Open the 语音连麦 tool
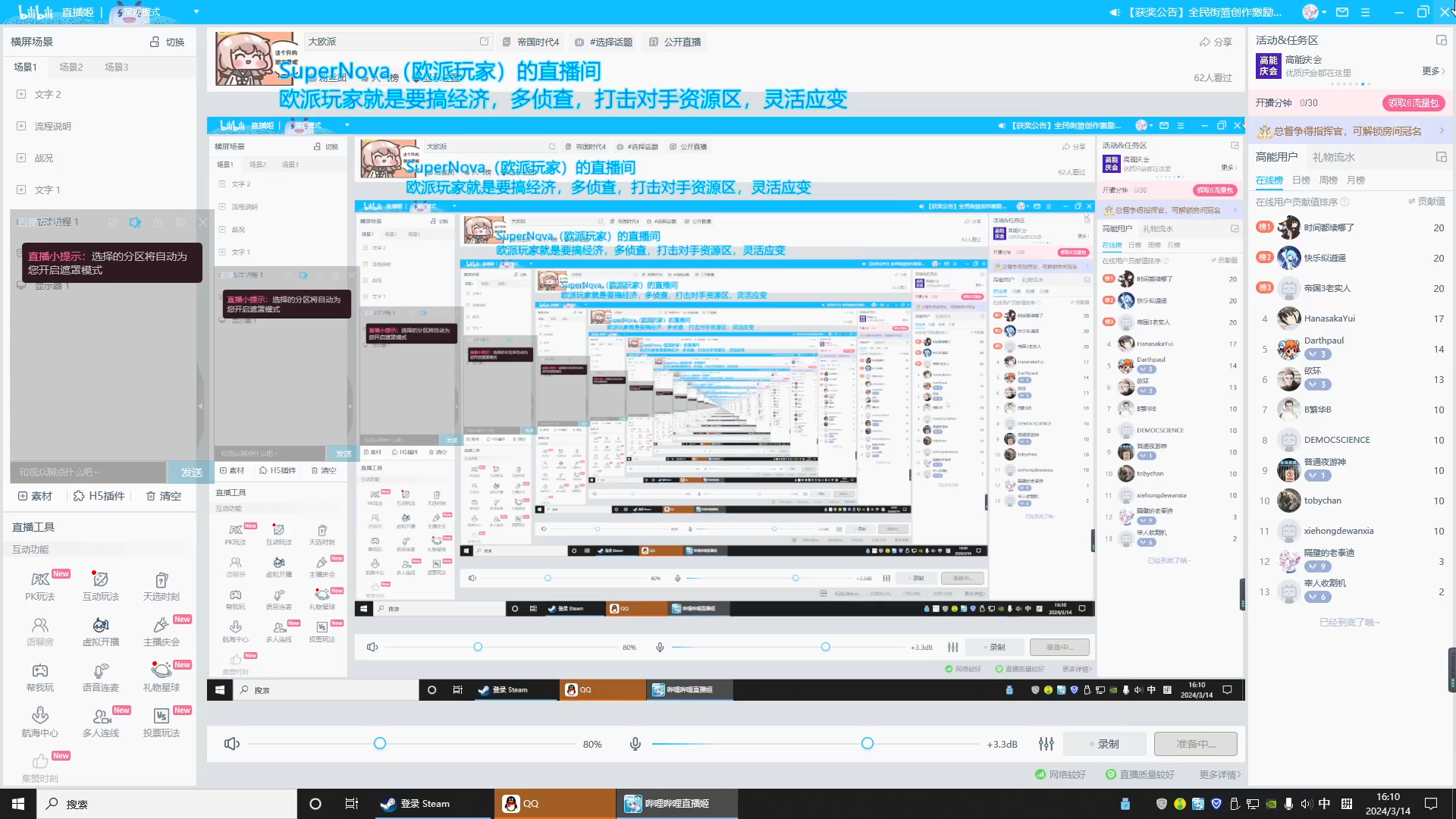Image resolution: width=1456 pixels, height=819 pixels. (101, 677)
